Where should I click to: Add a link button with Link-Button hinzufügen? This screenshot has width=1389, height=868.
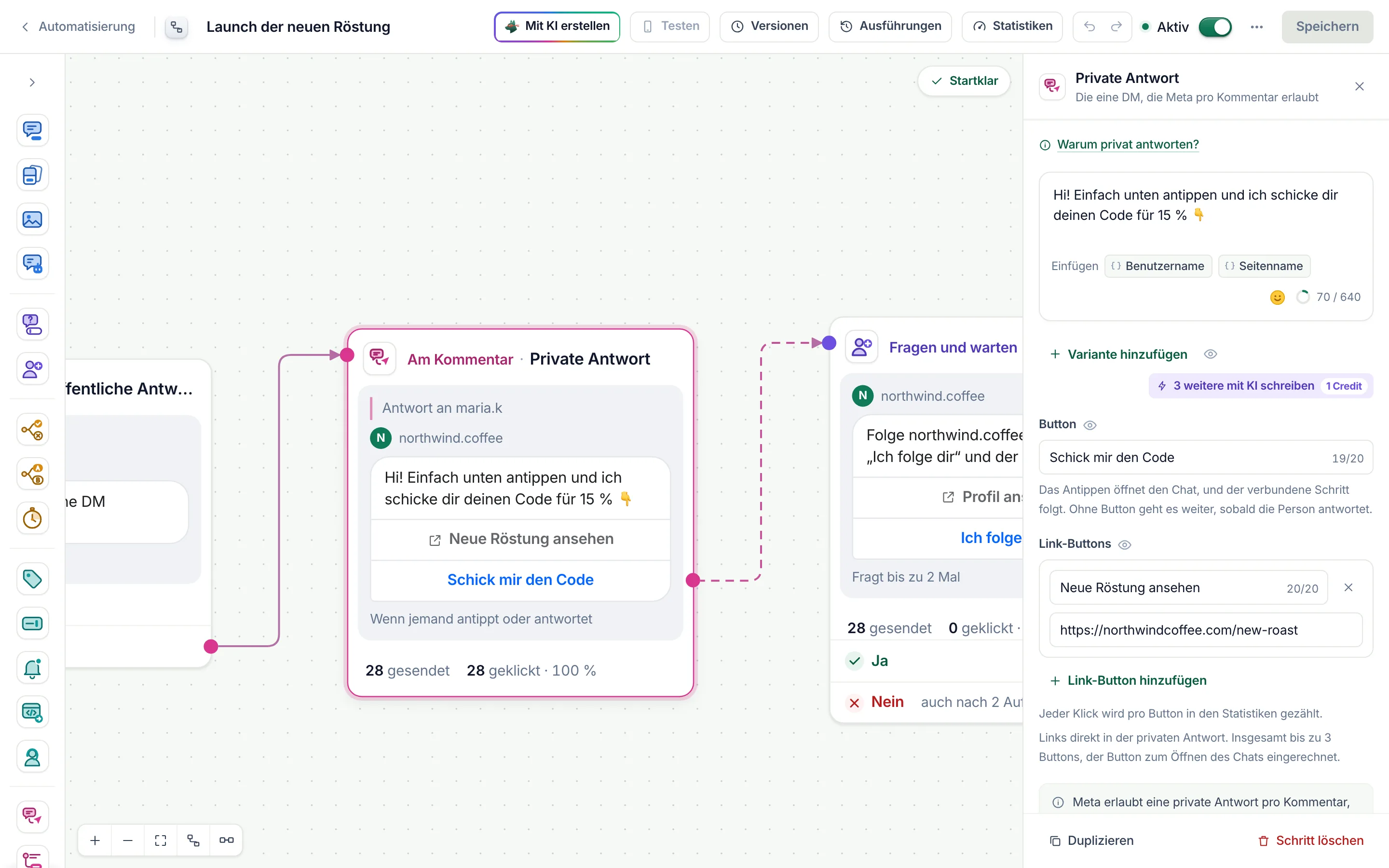coord(1129,680)
